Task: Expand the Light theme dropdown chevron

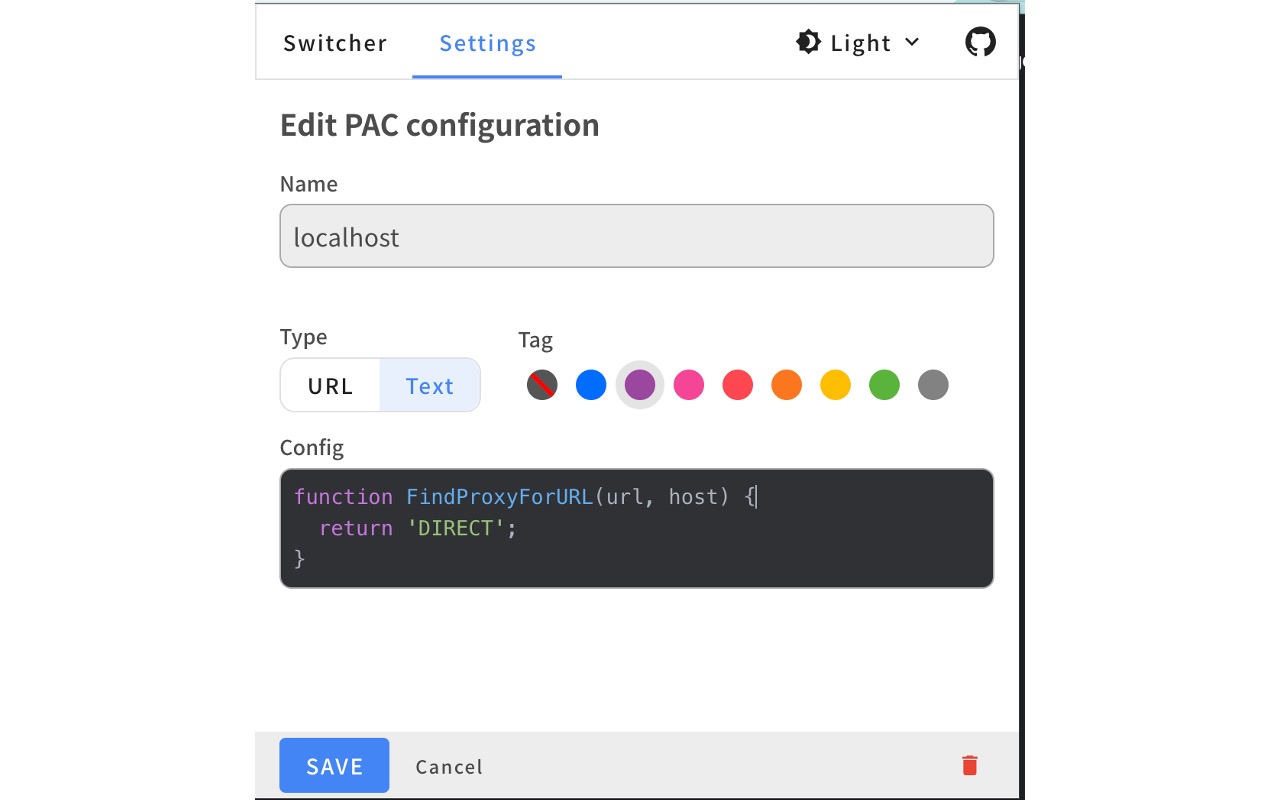Action: coord(911,42)
